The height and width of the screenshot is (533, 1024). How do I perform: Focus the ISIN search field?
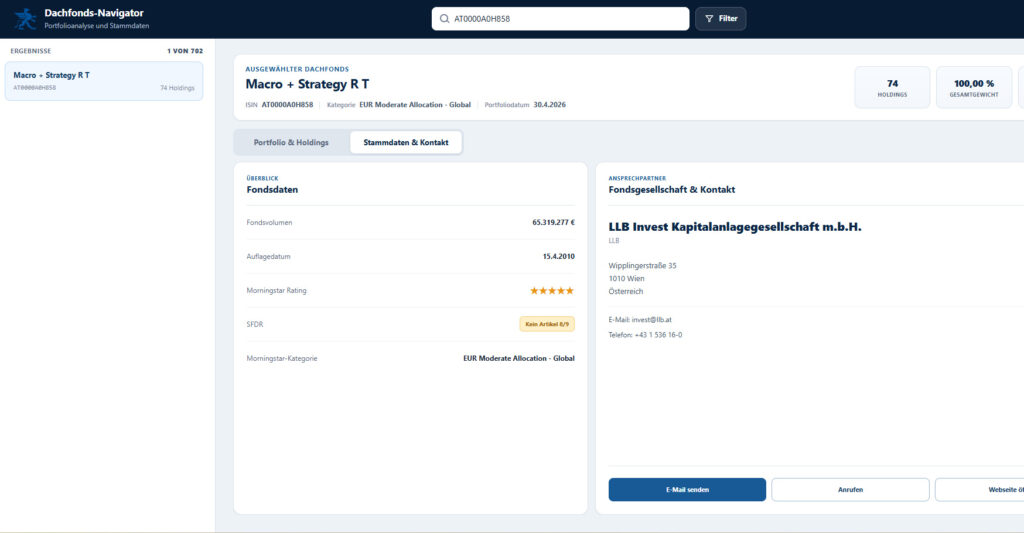point(560,19)
